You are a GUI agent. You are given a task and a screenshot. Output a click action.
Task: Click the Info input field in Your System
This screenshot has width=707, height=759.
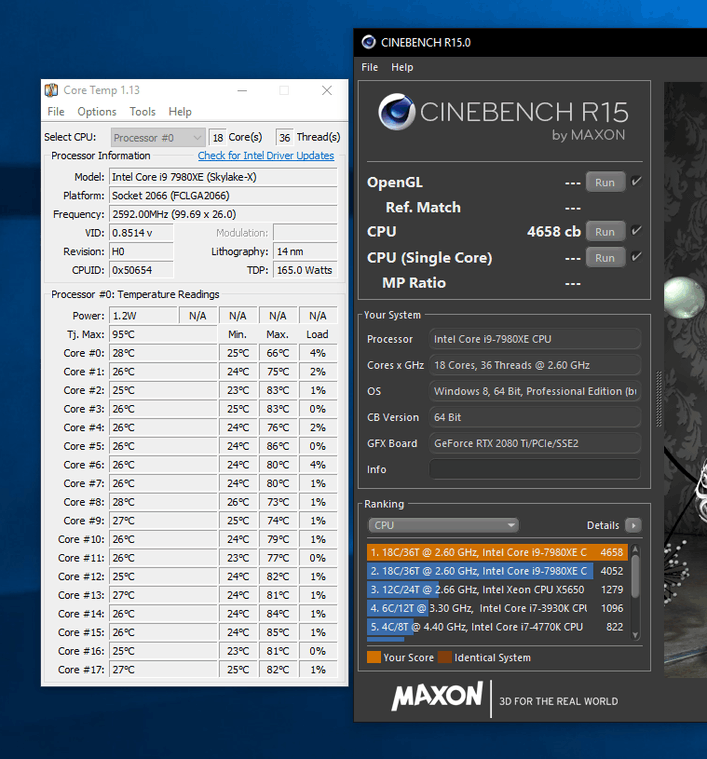(535, 469)
